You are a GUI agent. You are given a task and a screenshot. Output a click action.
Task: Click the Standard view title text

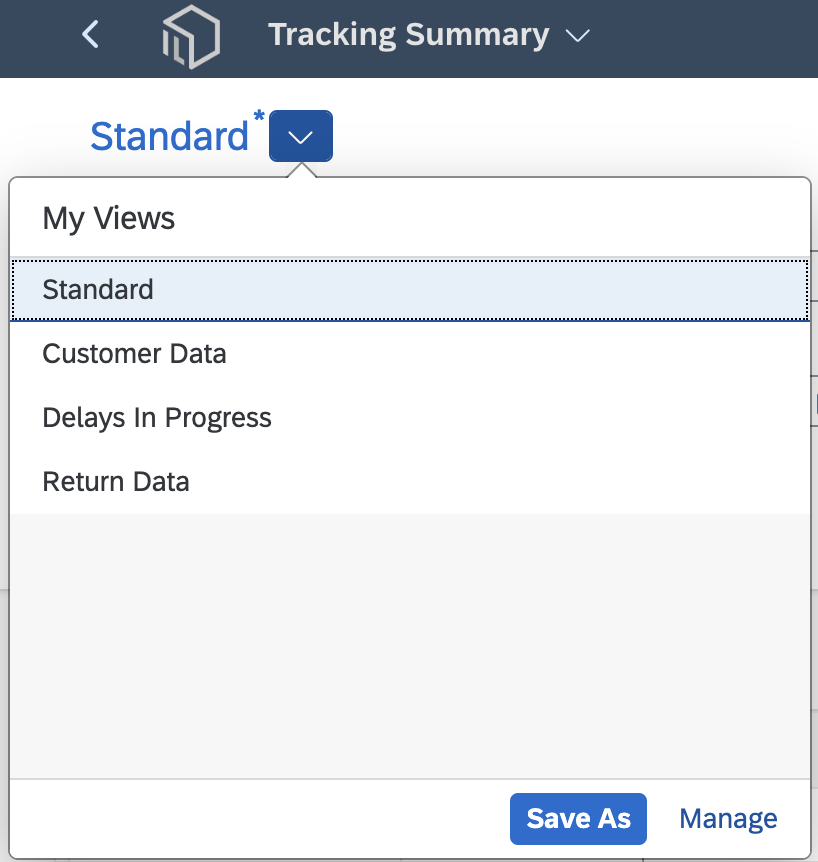tap(170, 136)
